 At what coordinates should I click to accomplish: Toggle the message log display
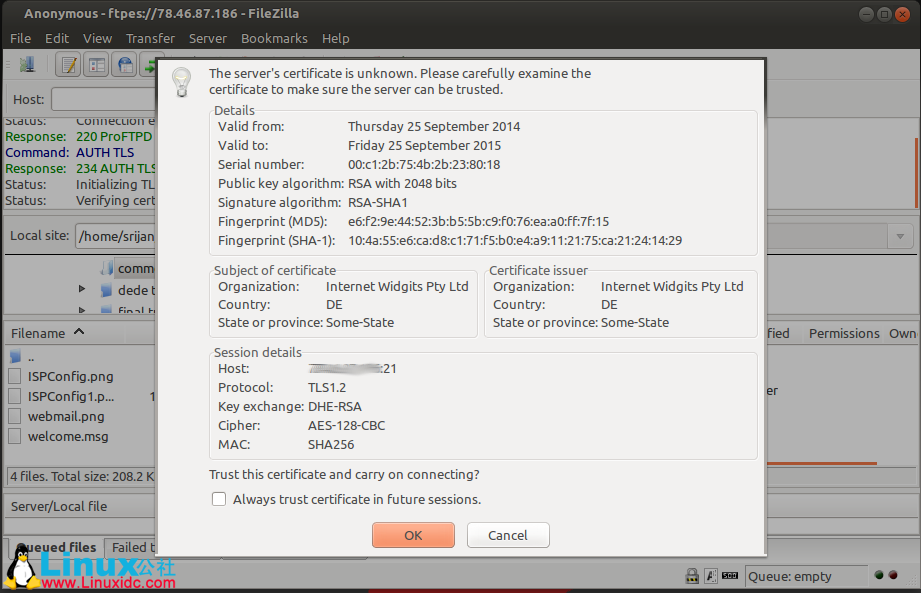point(68,63)
